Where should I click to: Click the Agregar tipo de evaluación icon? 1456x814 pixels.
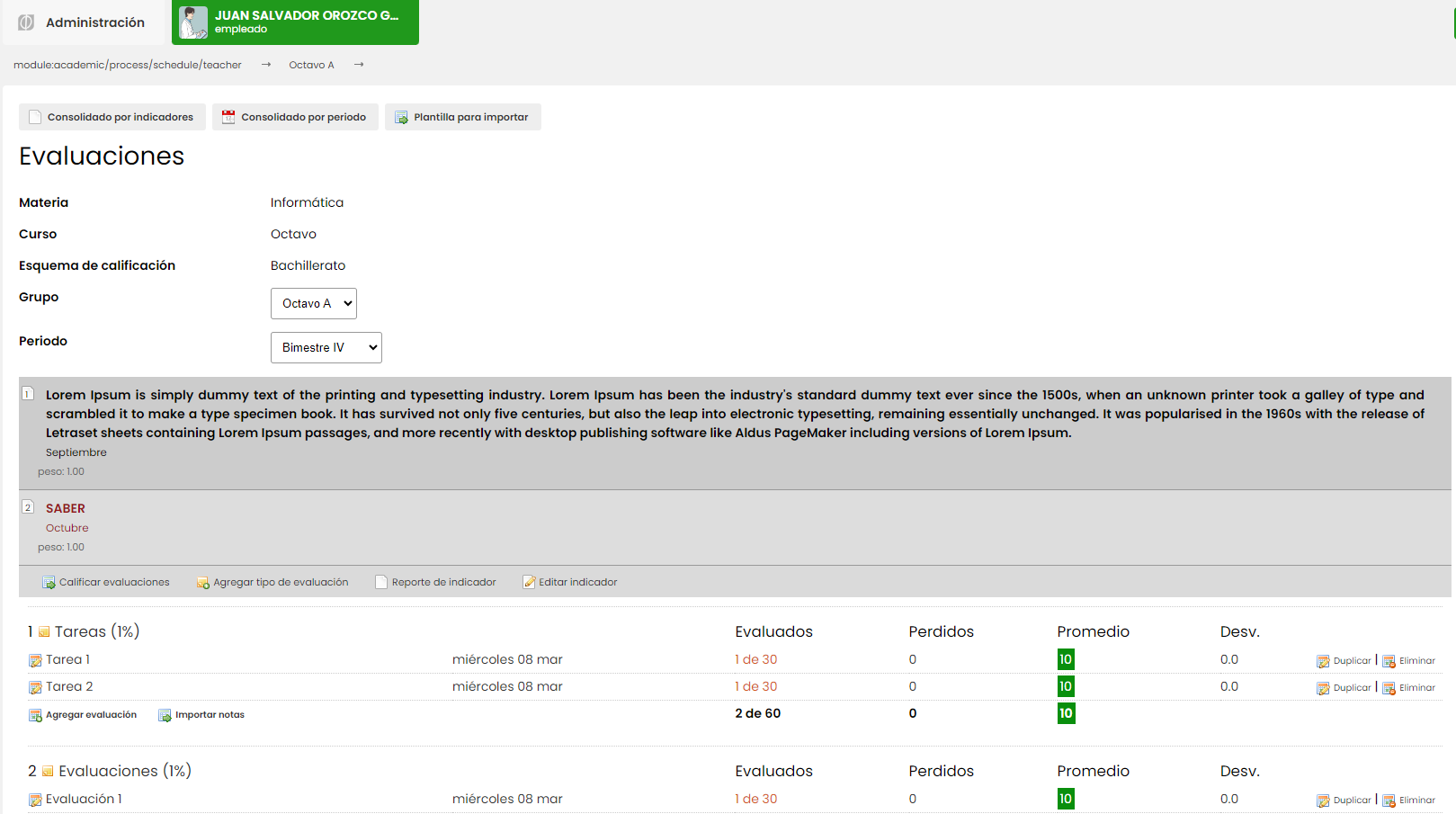pyautogui.click(x=203, y=583)
